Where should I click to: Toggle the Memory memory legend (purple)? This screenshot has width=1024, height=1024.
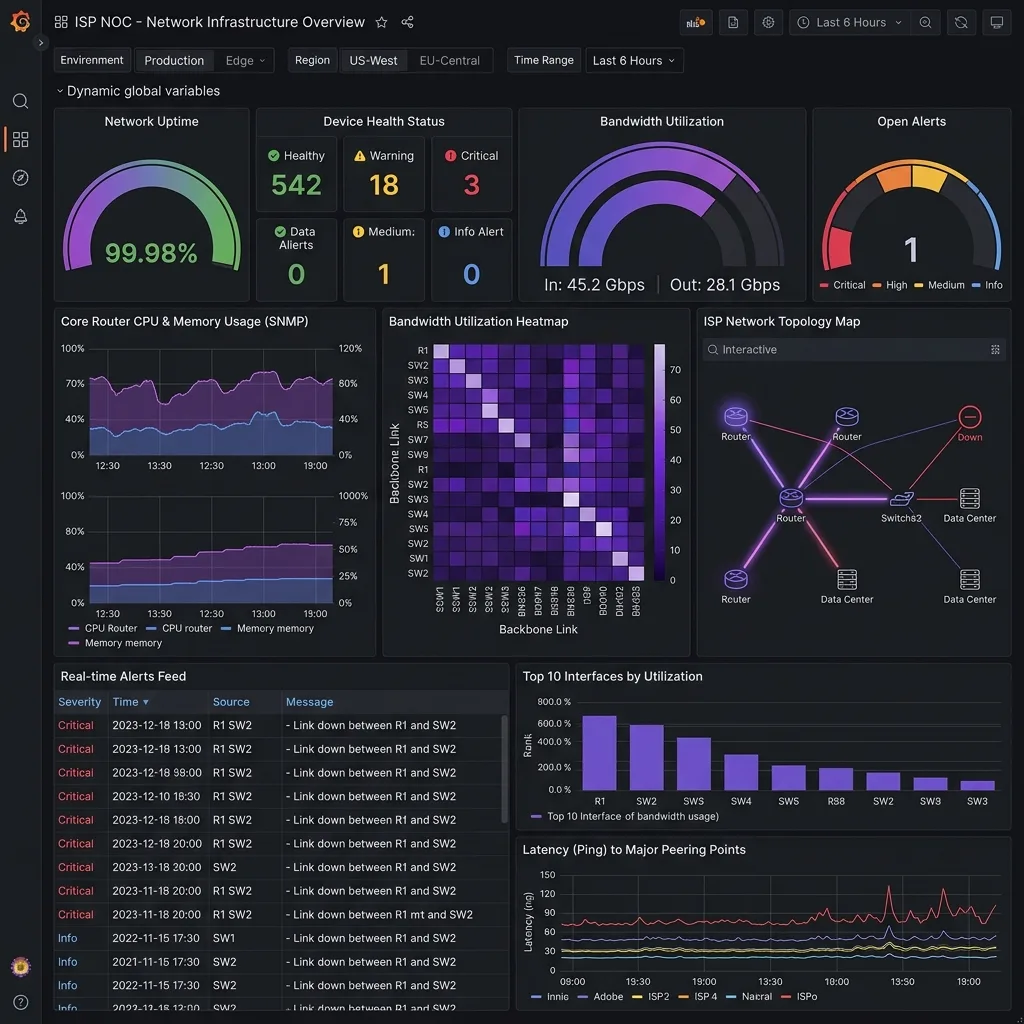(x=115, y=643)
